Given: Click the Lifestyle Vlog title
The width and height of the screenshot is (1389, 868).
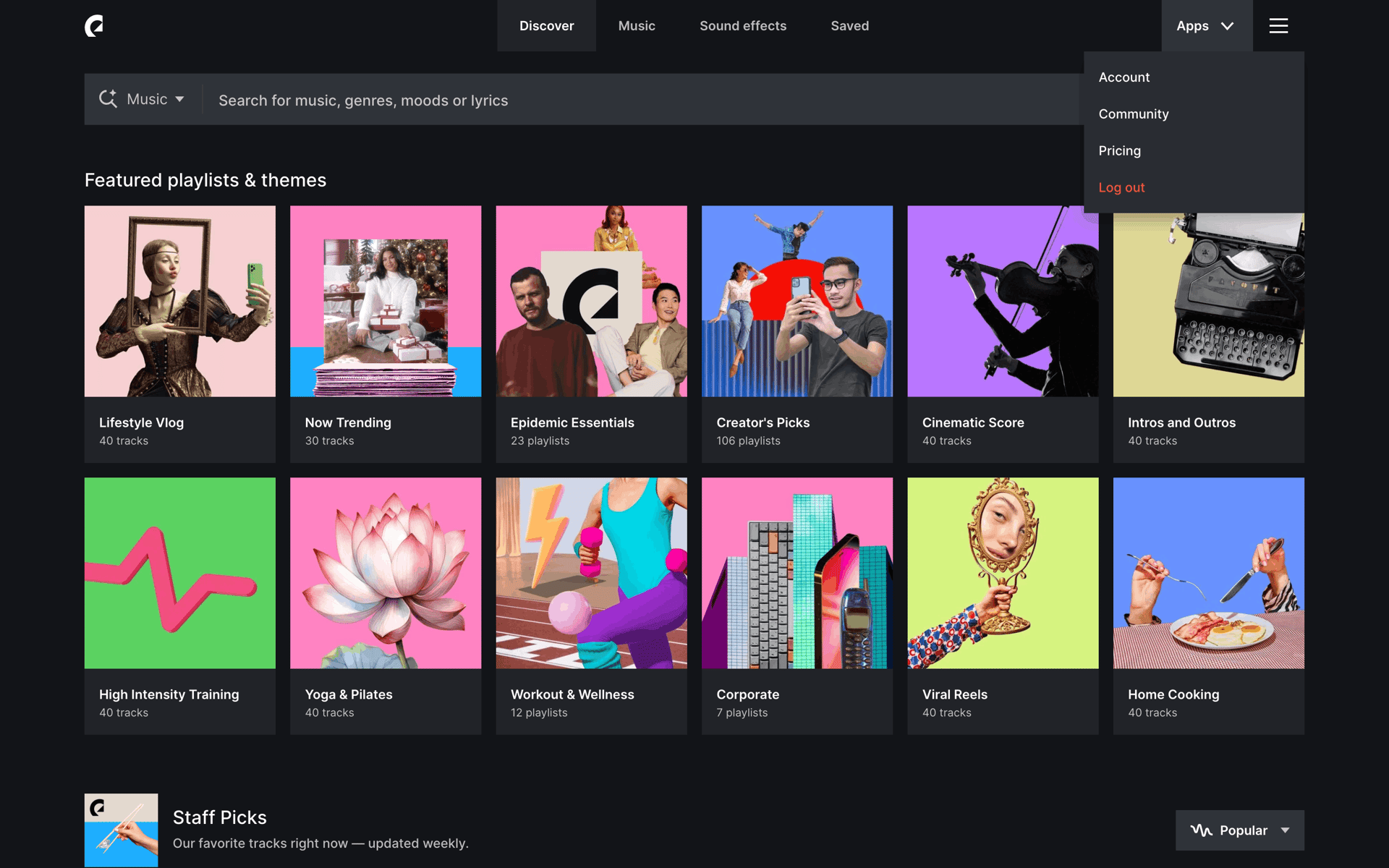Looking at the screenshot, I should (x=141, y=422).
